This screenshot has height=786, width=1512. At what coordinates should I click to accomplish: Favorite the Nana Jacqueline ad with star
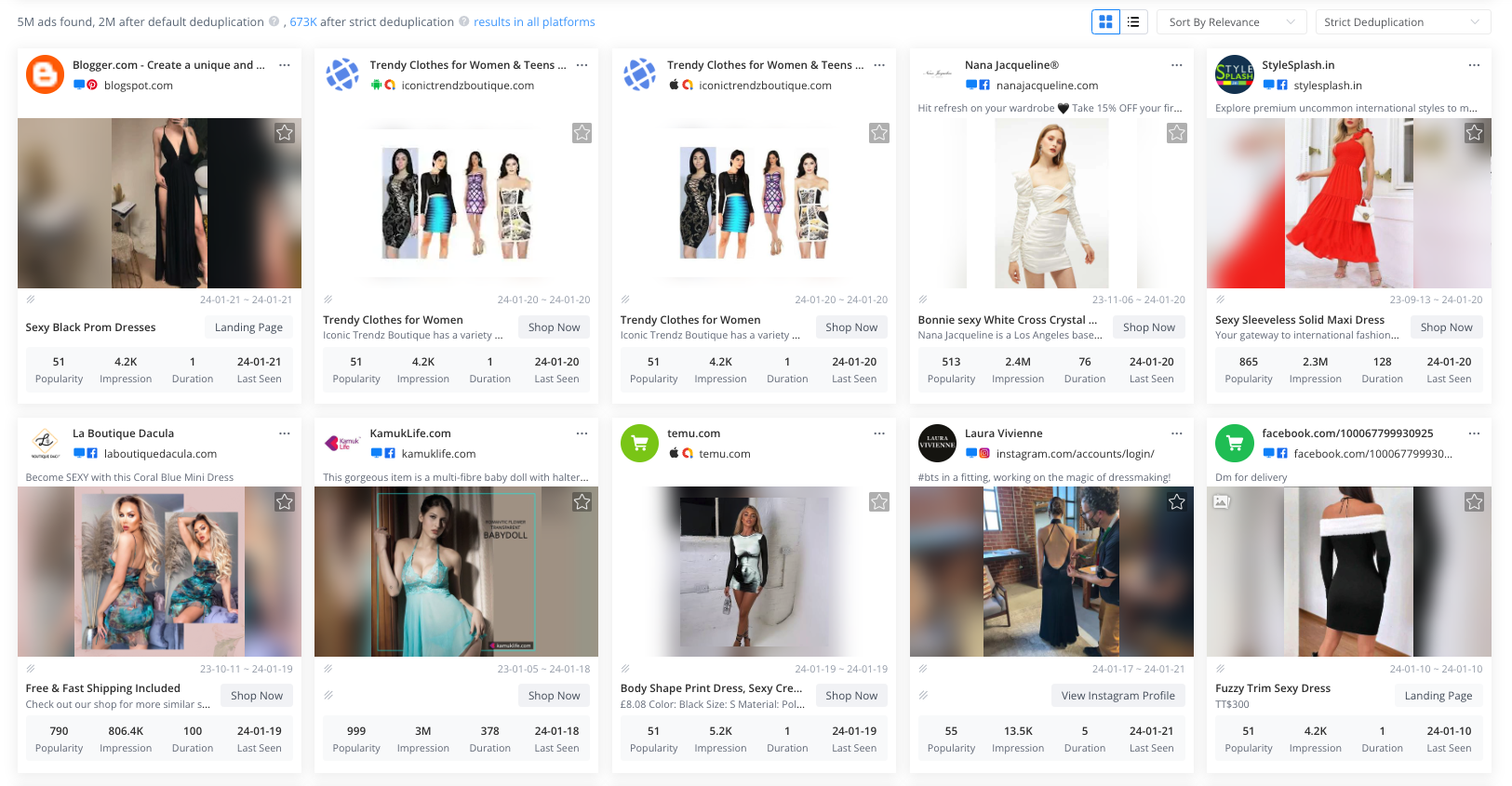(x=1177, y=133)
